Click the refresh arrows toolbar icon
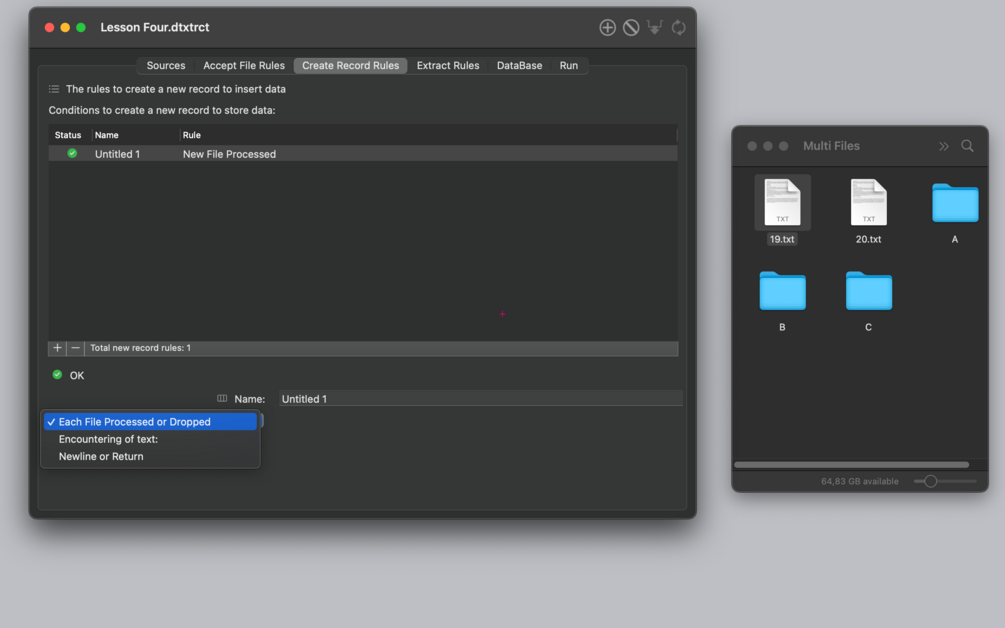Viewport: 1005px width, 628px height. (678, 28)
